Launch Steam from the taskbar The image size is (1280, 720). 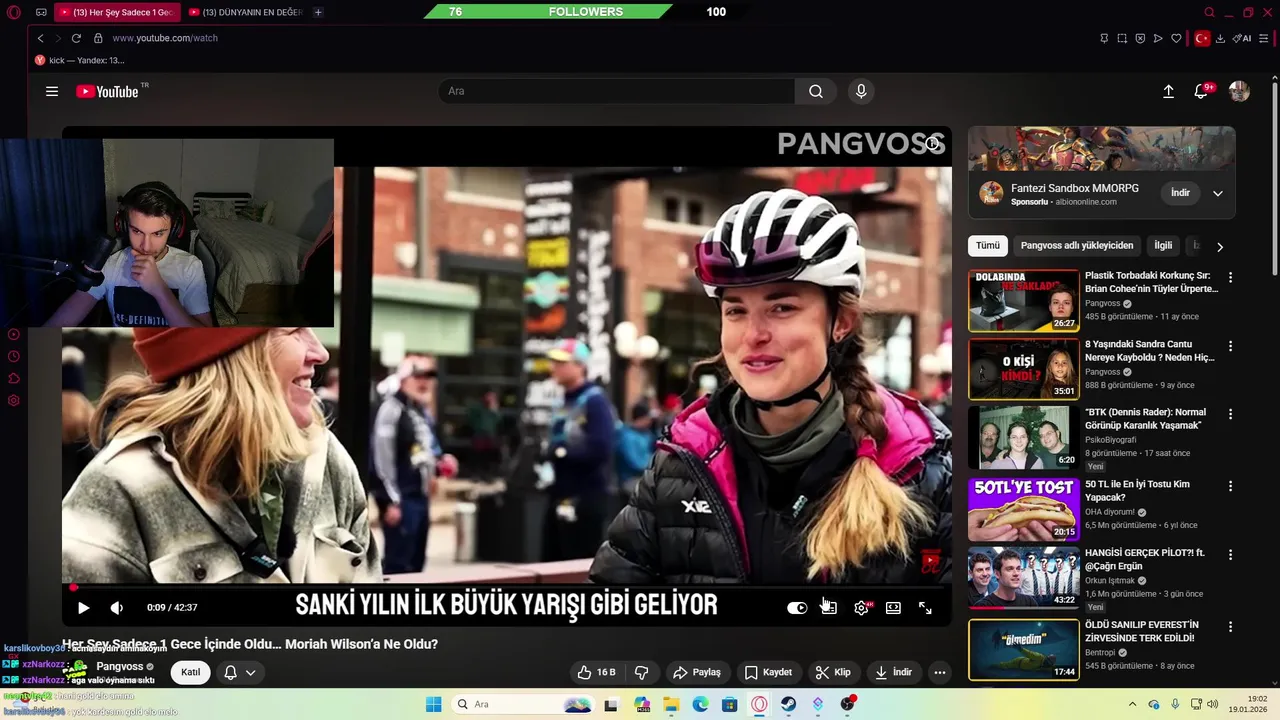point(789,704)
